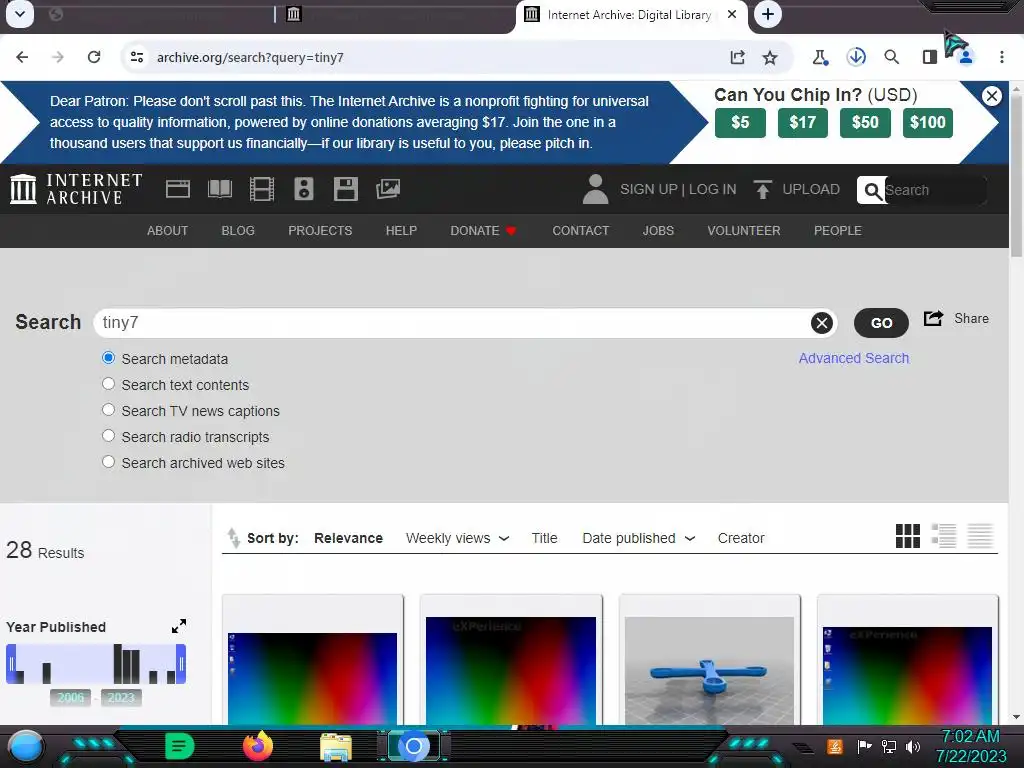Share this page from address bar

tap(737, 57)
